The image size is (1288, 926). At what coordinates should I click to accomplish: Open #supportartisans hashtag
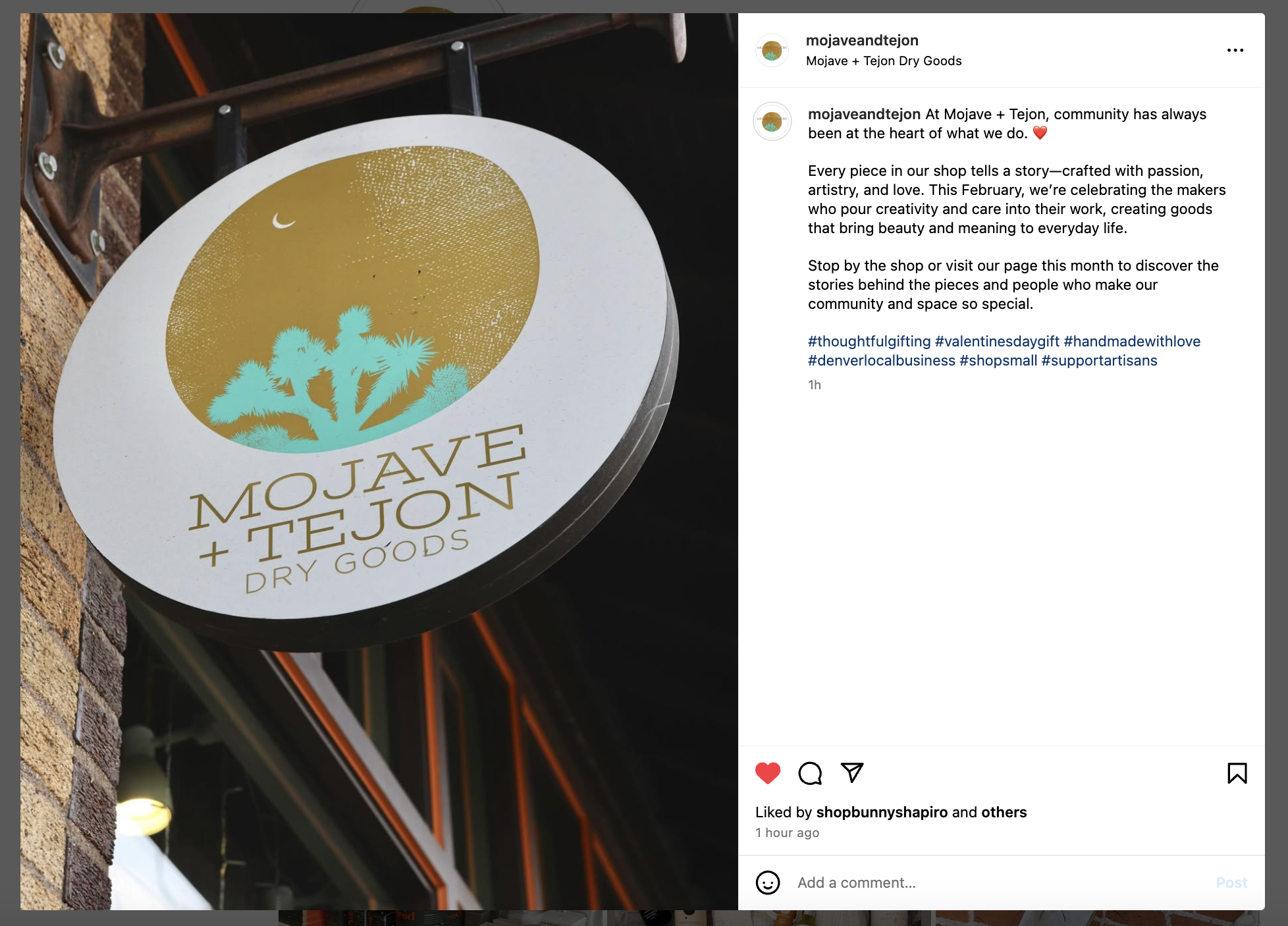1099,360
